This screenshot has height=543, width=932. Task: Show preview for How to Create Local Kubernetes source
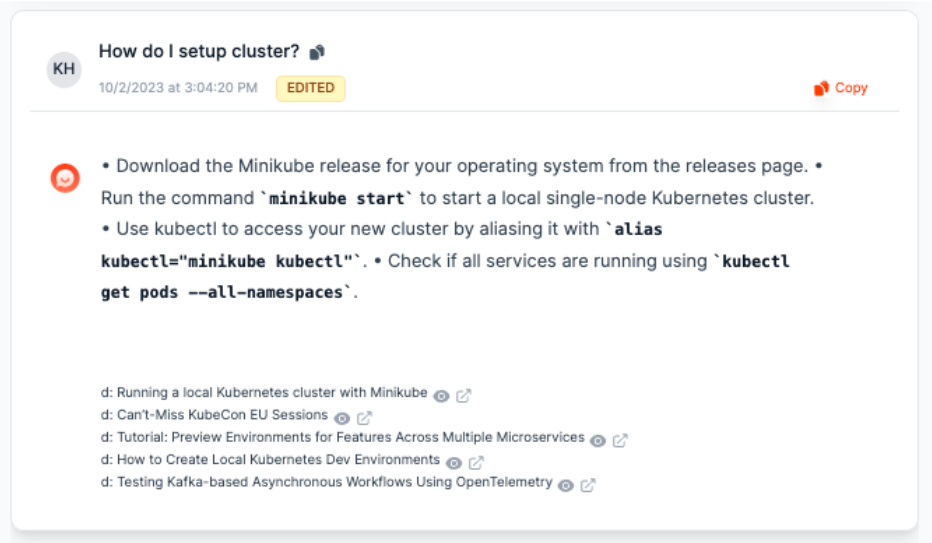tap(454, 463)
